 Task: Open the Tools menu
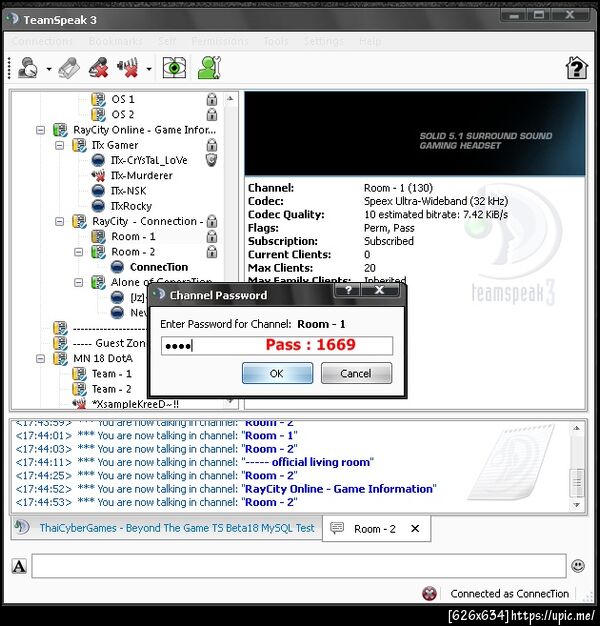pos(276,41)
